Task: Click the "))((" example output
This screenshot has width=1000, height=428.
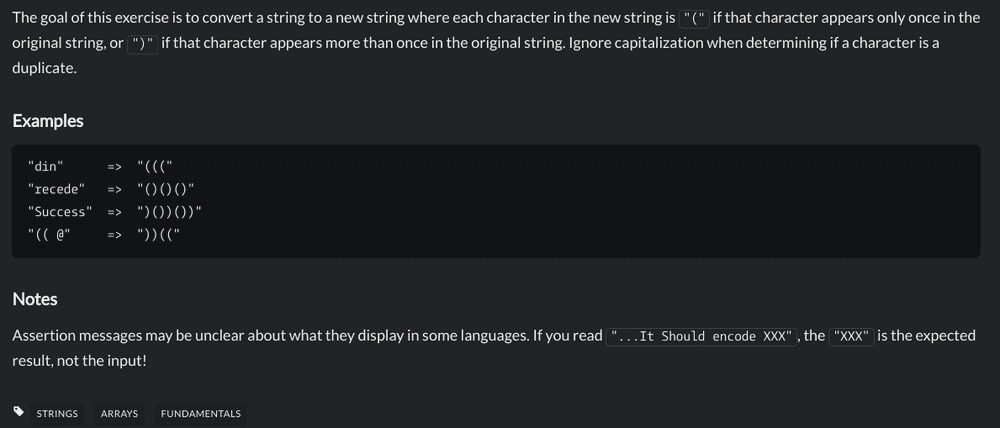Action: (x=159, y=235)
